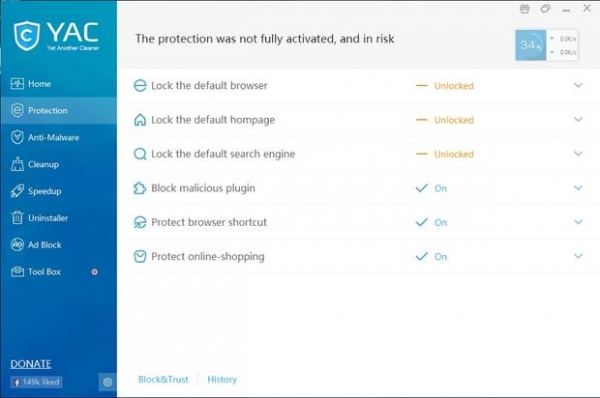Viewport: 600px width, 398px height.
Task: Click the Tool Box red notification dot
Action: [95, 272]
